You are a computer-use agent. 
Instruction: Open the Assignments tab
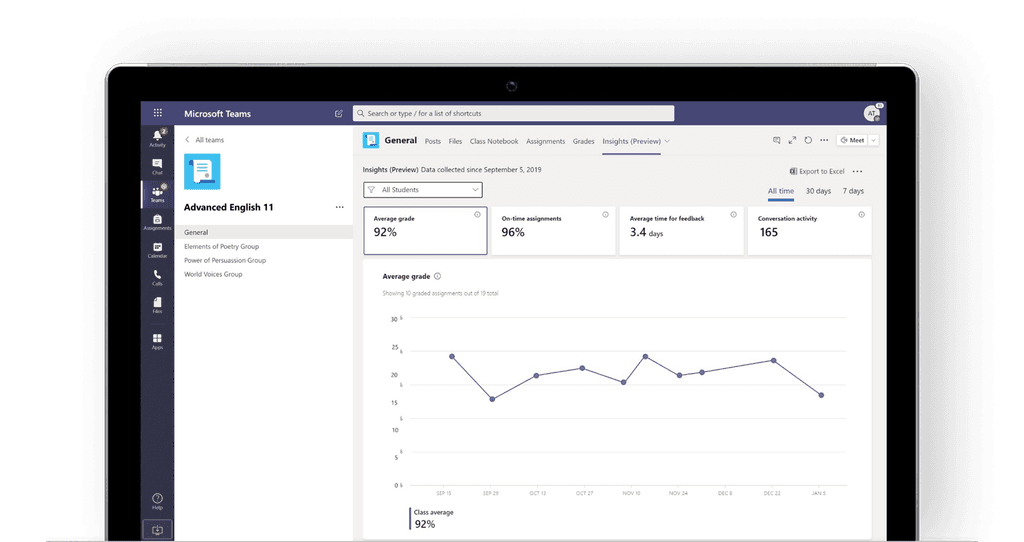click(x=545, y=141)
